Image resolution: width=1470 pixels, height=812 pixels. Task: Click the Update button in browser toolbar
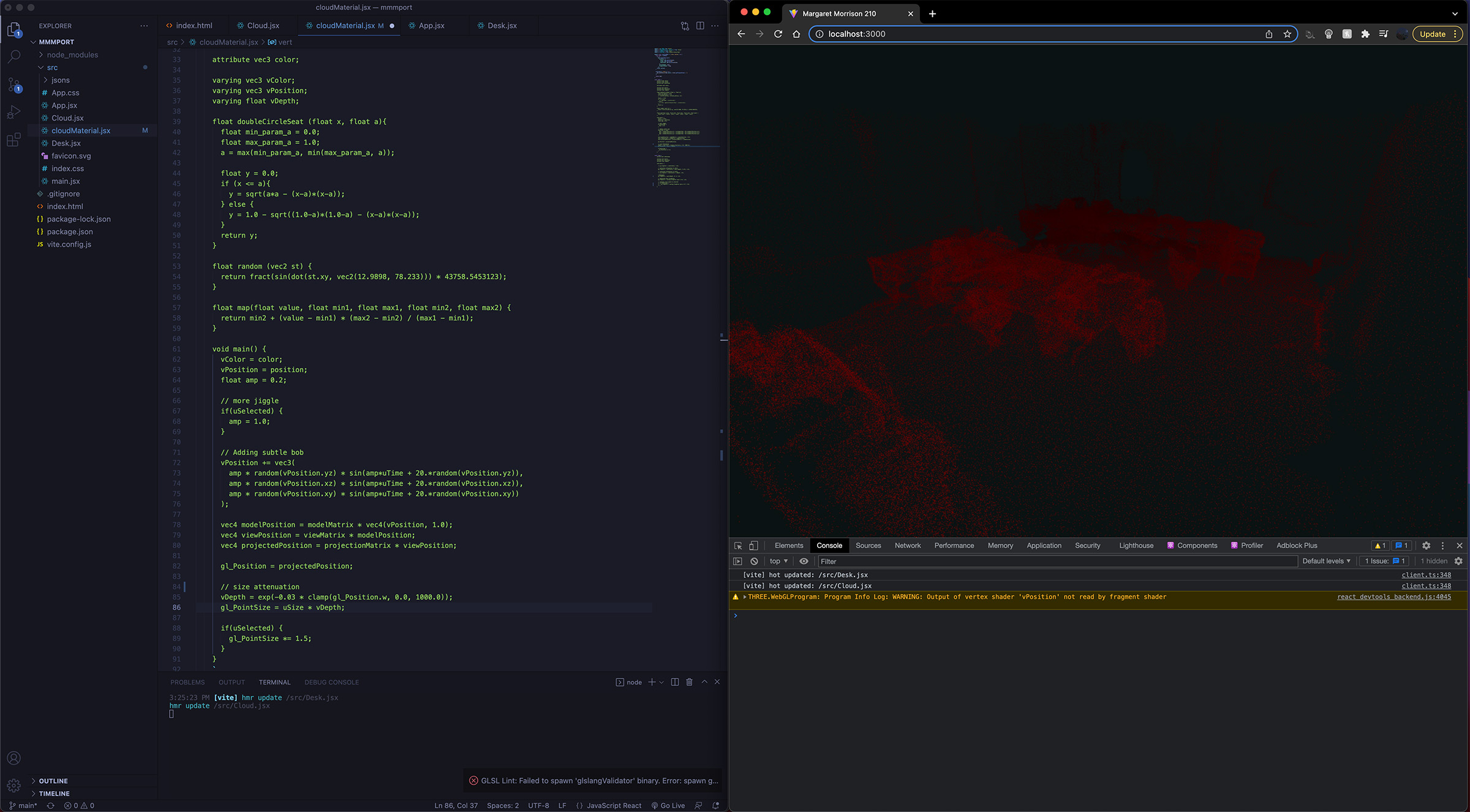coord(1433,34)
